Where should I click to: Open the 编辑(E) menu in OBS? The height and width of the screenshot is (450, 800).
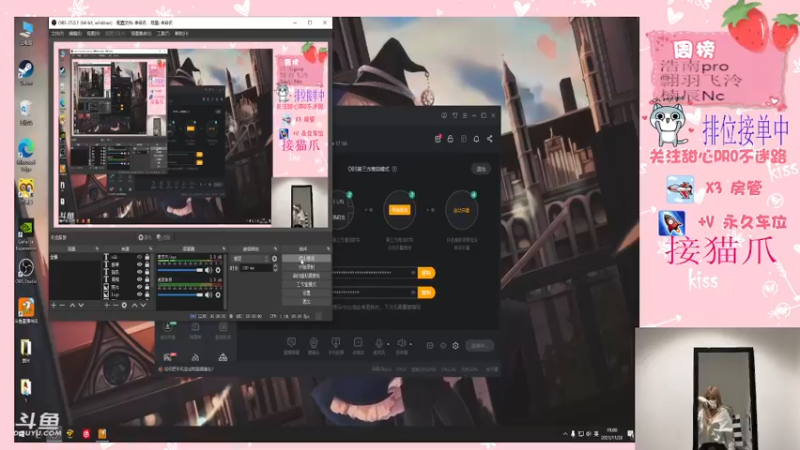click(x=75, y=34)
